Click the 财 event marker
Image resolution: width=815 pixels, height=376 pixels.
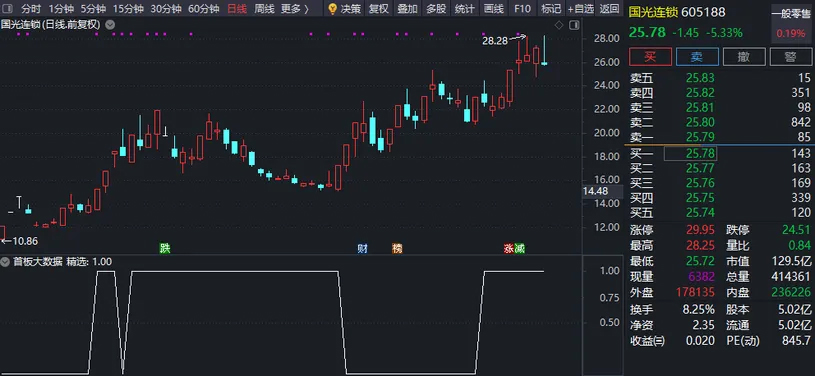pyautogui.click(x=362, y=248)
